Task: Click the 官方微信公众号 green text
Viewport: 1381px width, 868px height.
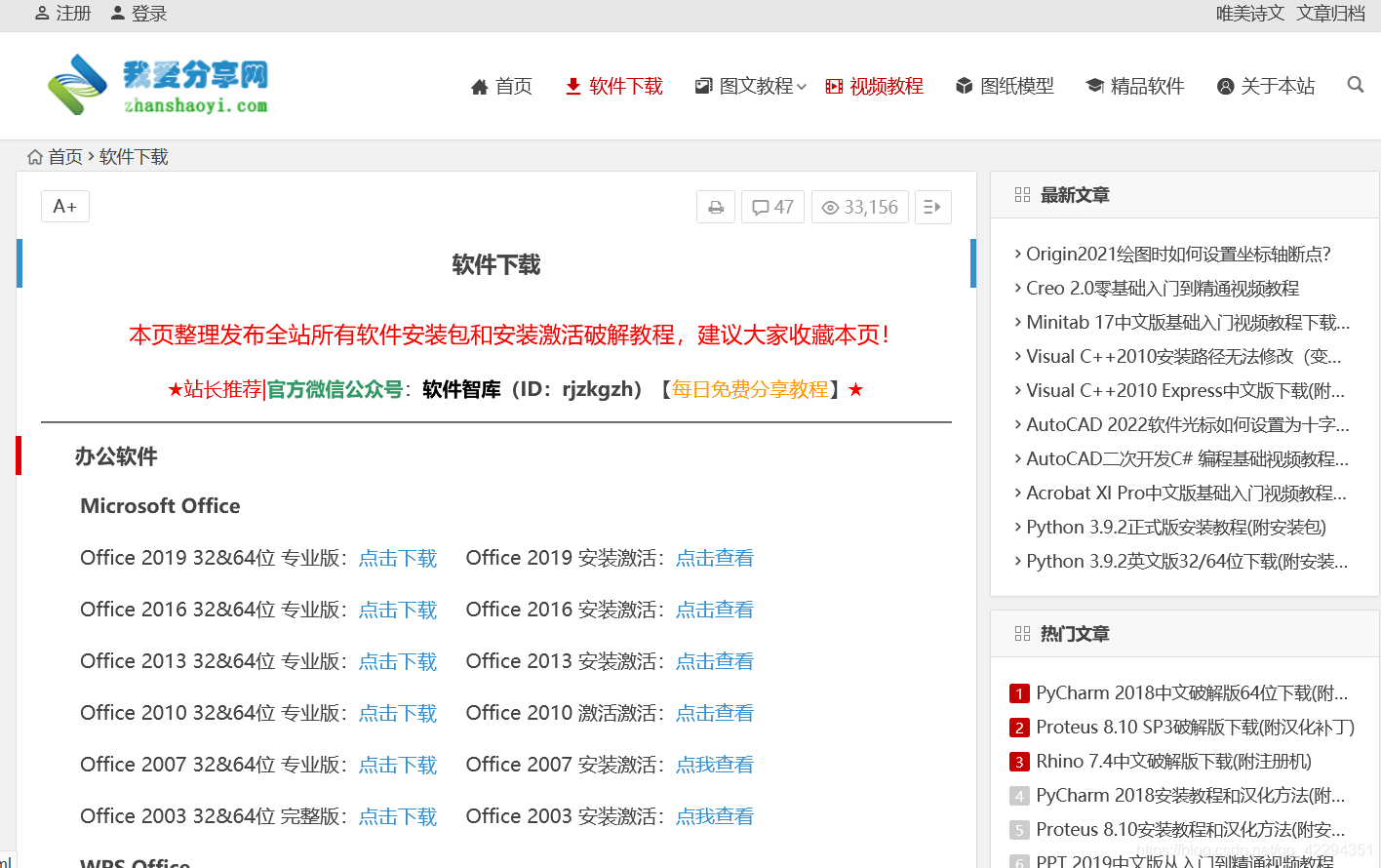Action: point(335,389)
